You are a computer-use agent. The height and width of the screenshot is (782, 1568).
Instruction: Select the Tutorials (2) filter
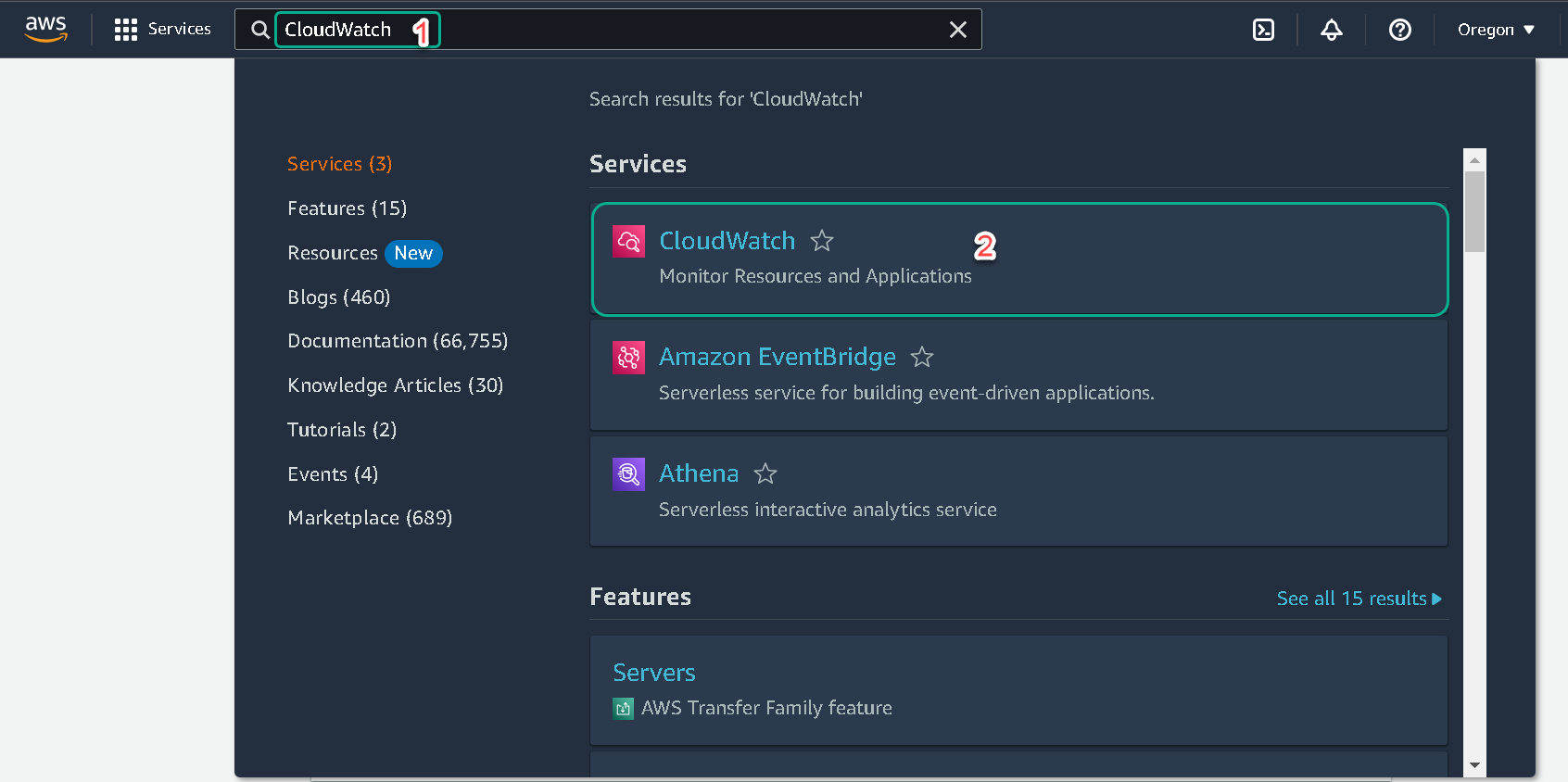tap(342, 430)
